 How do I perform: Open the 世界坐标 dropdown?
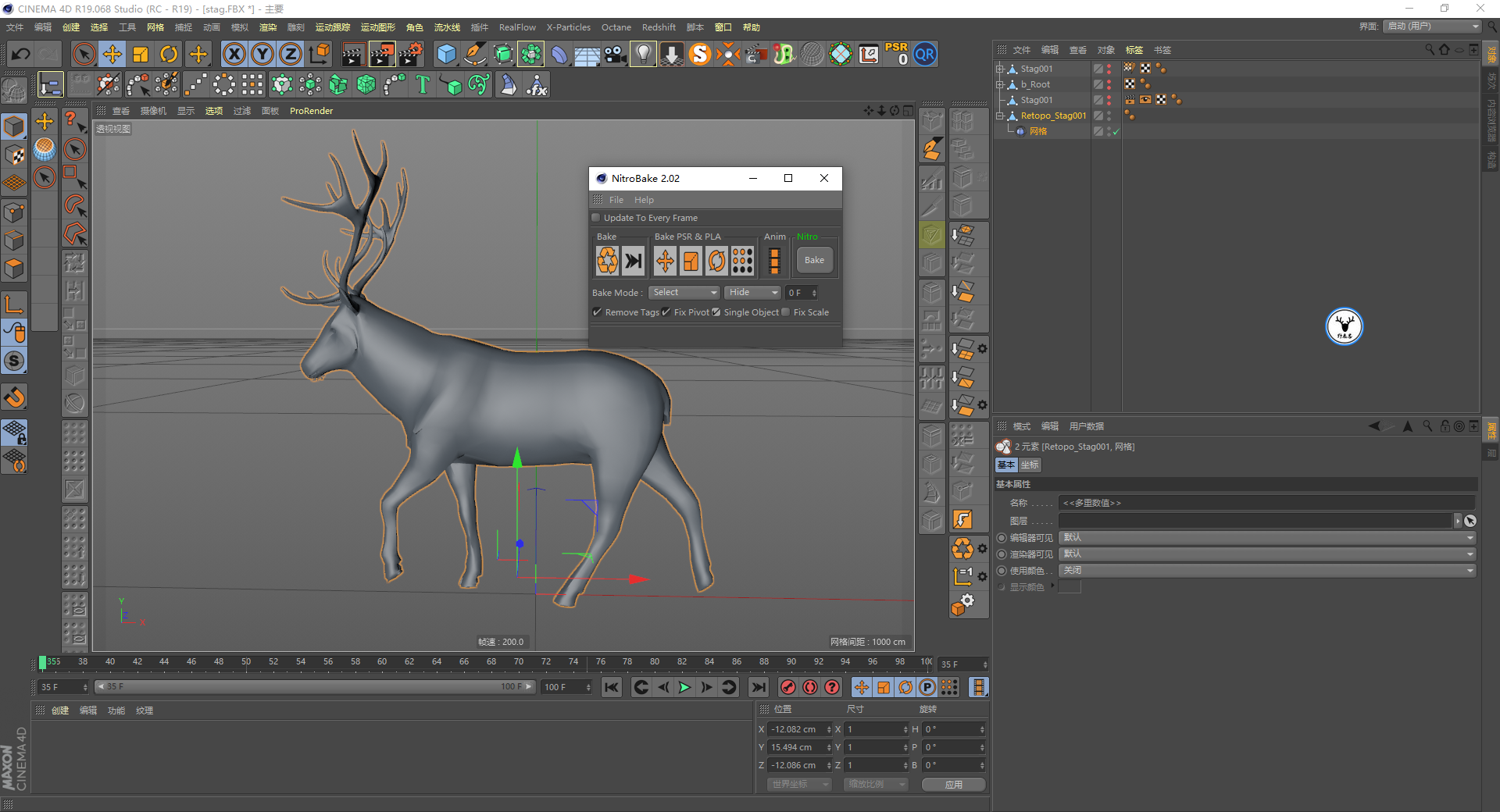(799, 784)
